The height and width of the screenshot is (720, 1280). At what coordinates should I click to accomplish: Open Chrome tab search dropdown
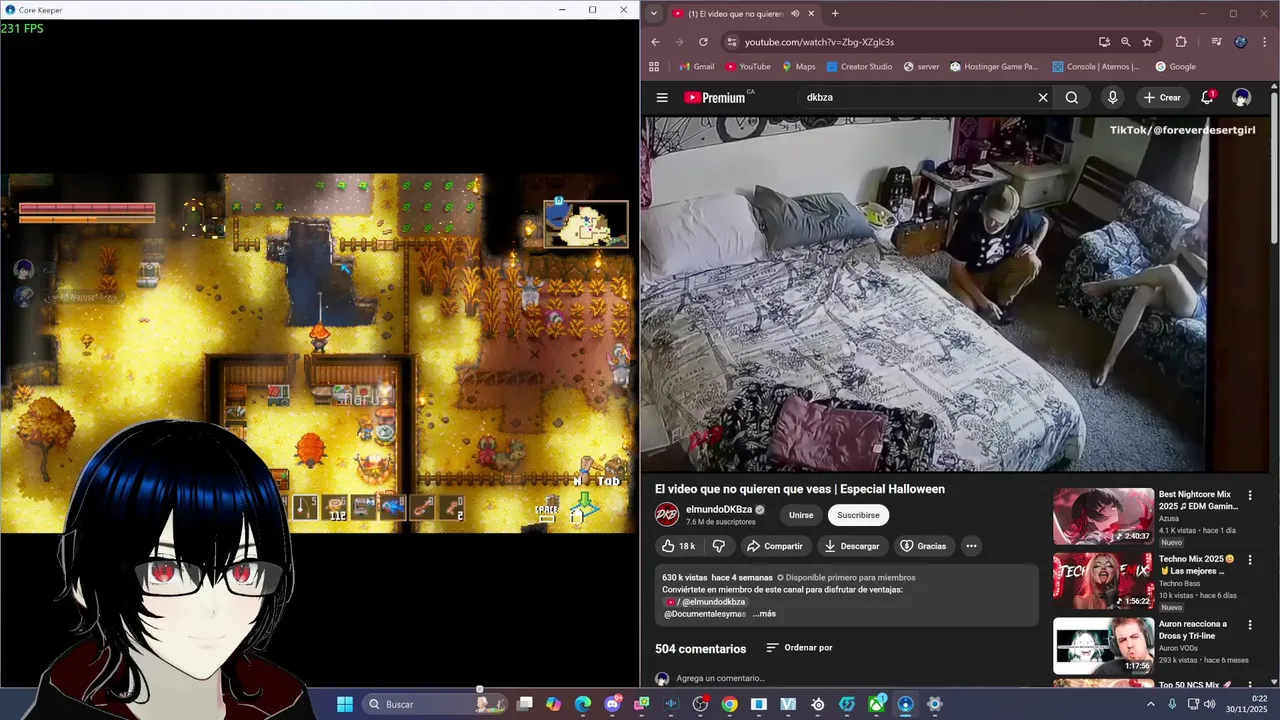pos(653,13)
